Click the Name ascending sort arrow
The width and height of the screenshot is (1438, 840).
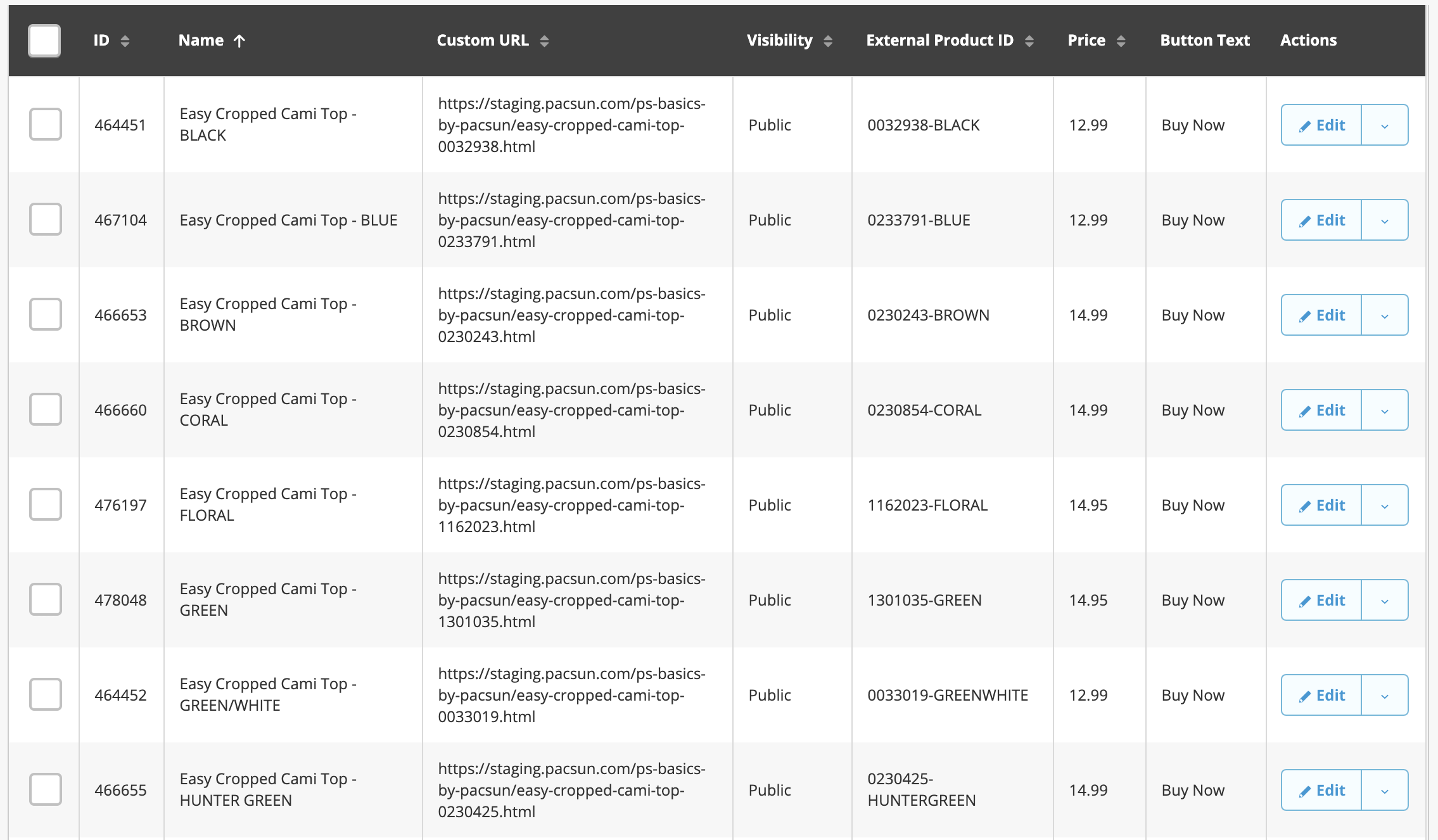pyautogui.click(x=239, y=41)
